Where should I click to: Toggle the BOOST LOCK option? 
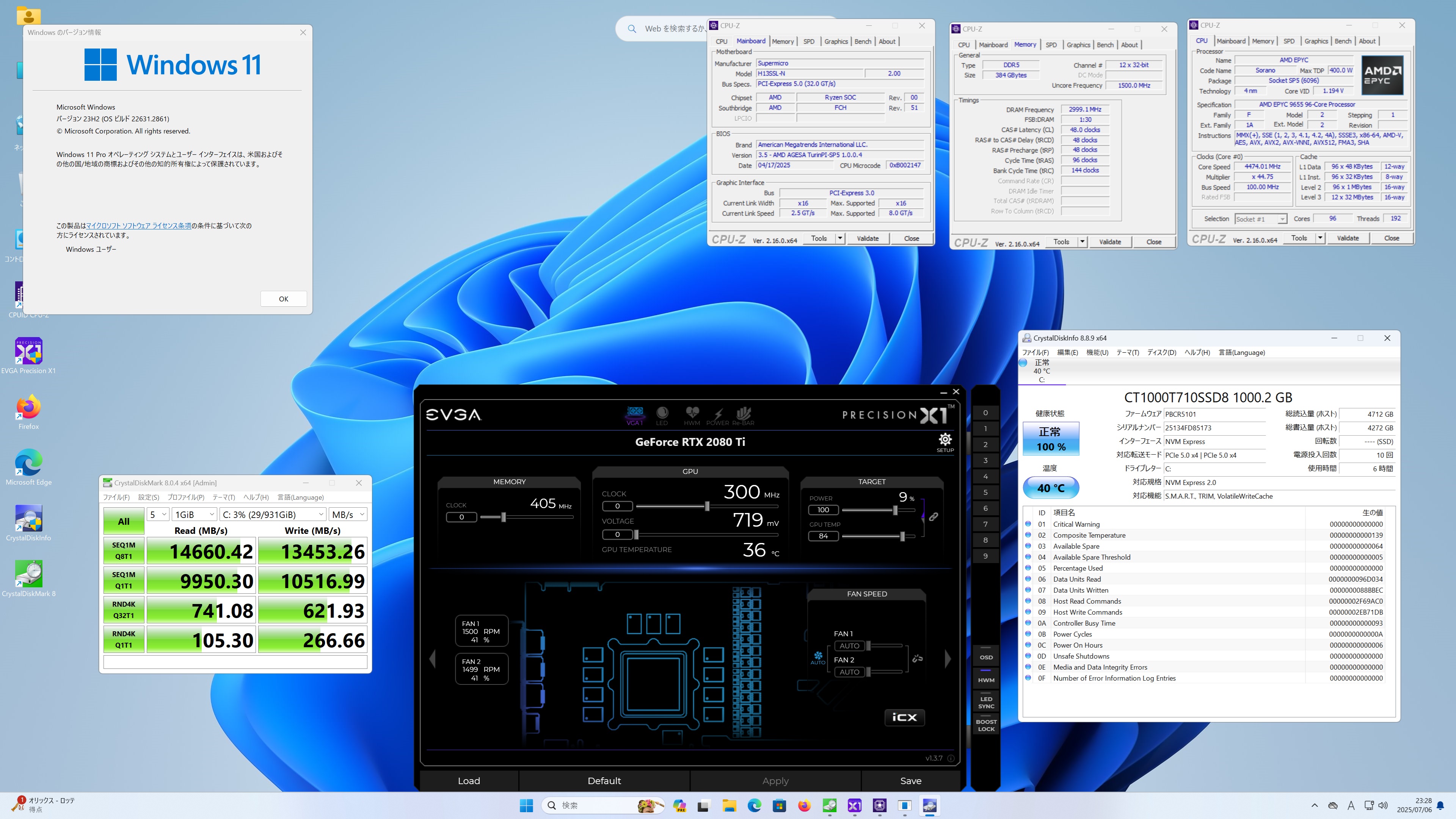(986, 725)
